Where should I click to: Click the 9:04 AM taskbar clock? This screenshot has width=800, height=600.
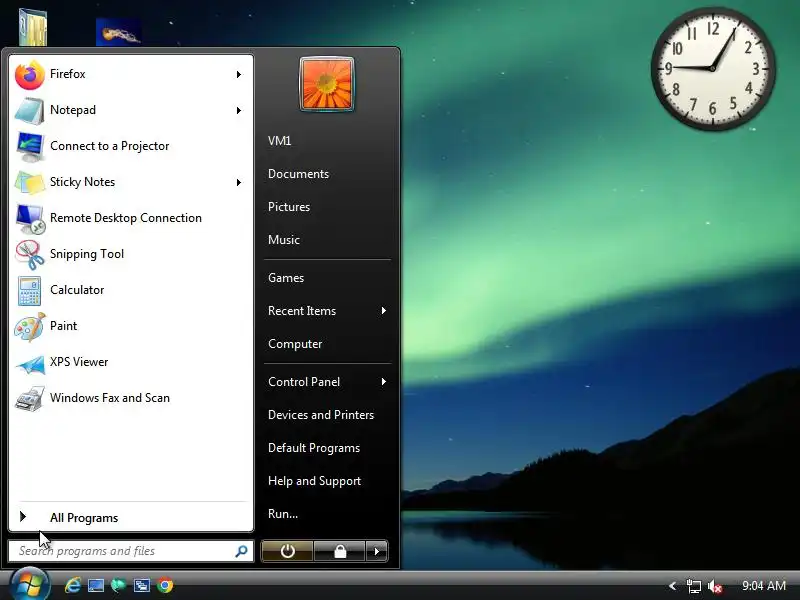(764, 586)
